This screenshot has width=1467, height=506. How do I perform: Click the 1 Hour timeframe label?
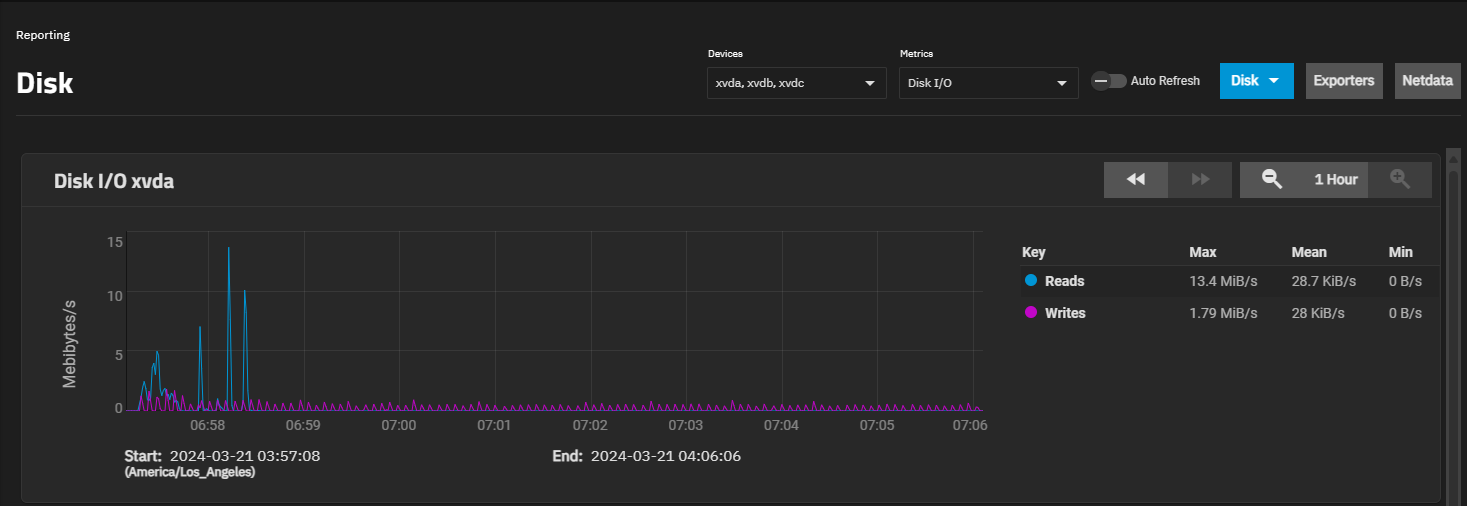coord(1336,179)
